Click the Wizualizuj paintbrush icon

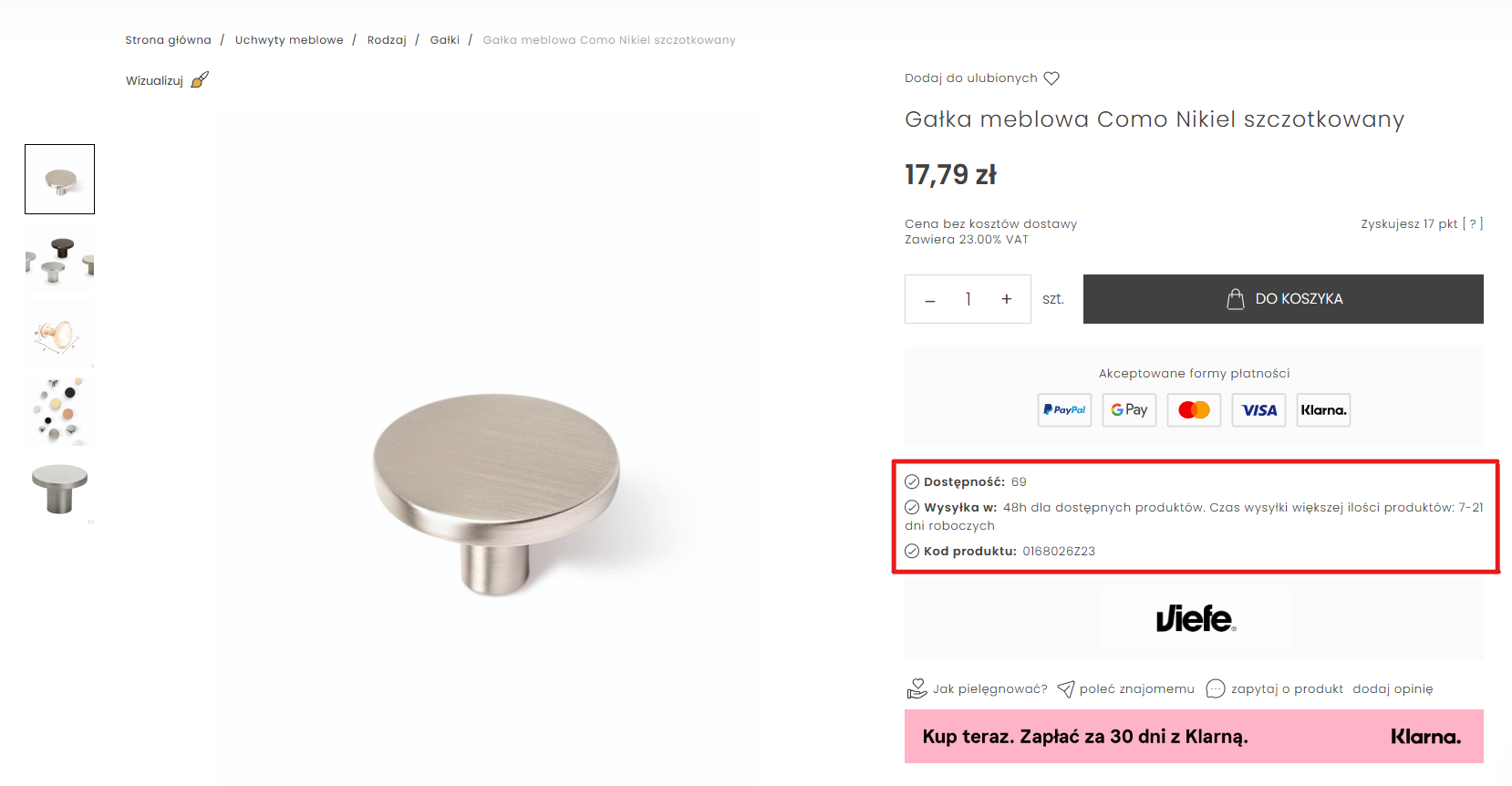(x=200, y=80)
